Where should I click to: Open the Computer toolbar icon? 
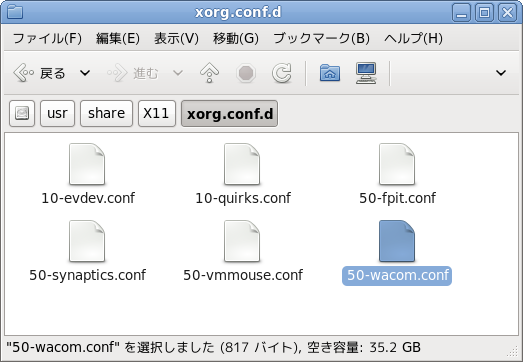point(366,72)
